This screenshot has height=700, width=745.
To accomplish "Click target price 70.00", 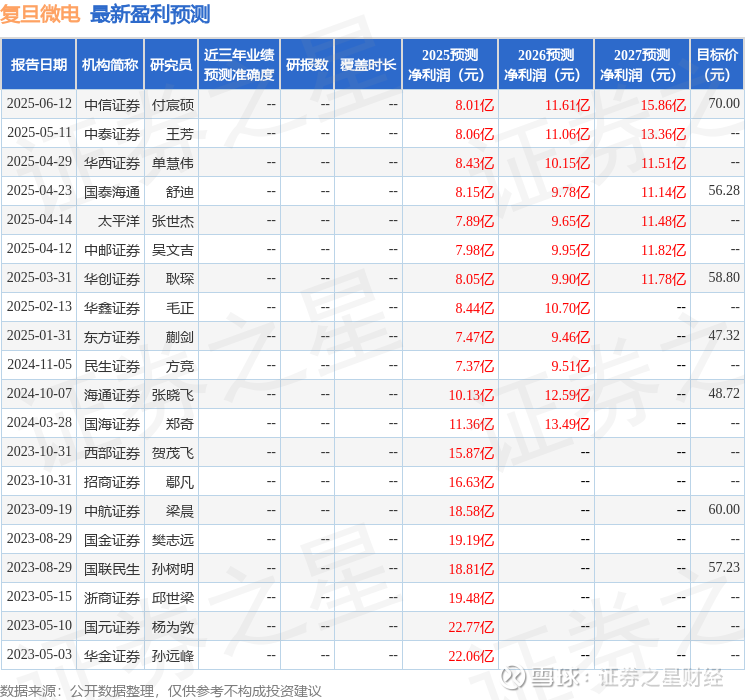I will click(x=724, y=103).
